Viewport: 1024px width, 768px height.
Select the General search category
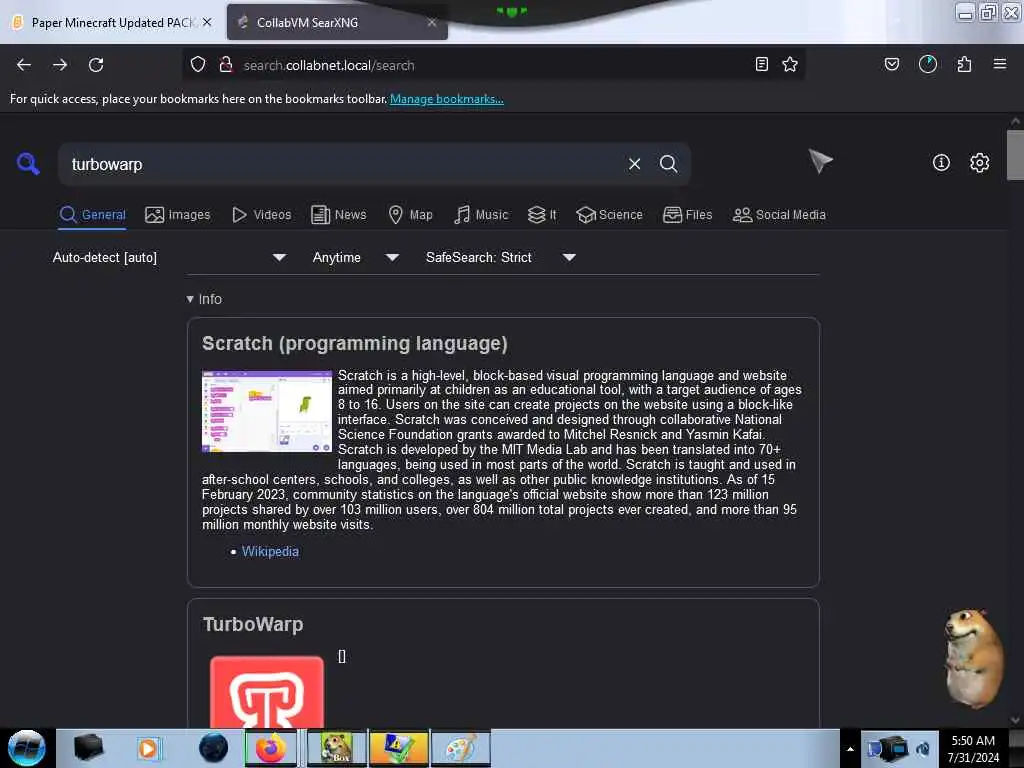[x=92, y=215]
